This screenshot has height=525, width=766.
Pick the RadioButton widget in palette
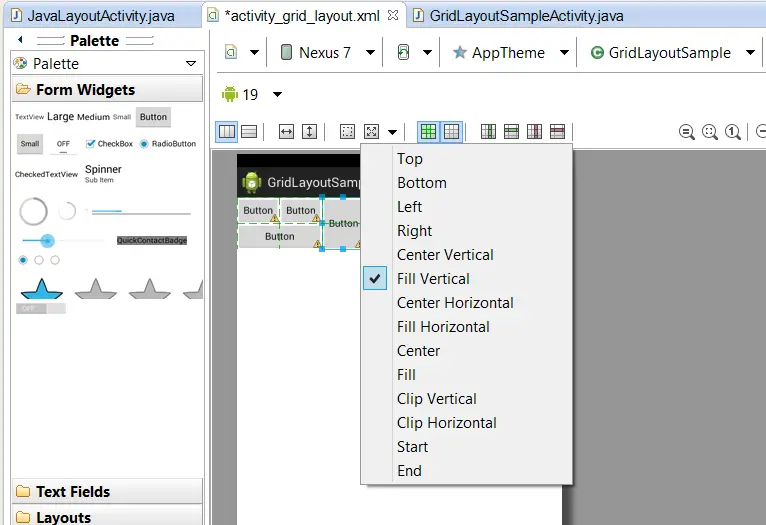[x=168, y=144]
